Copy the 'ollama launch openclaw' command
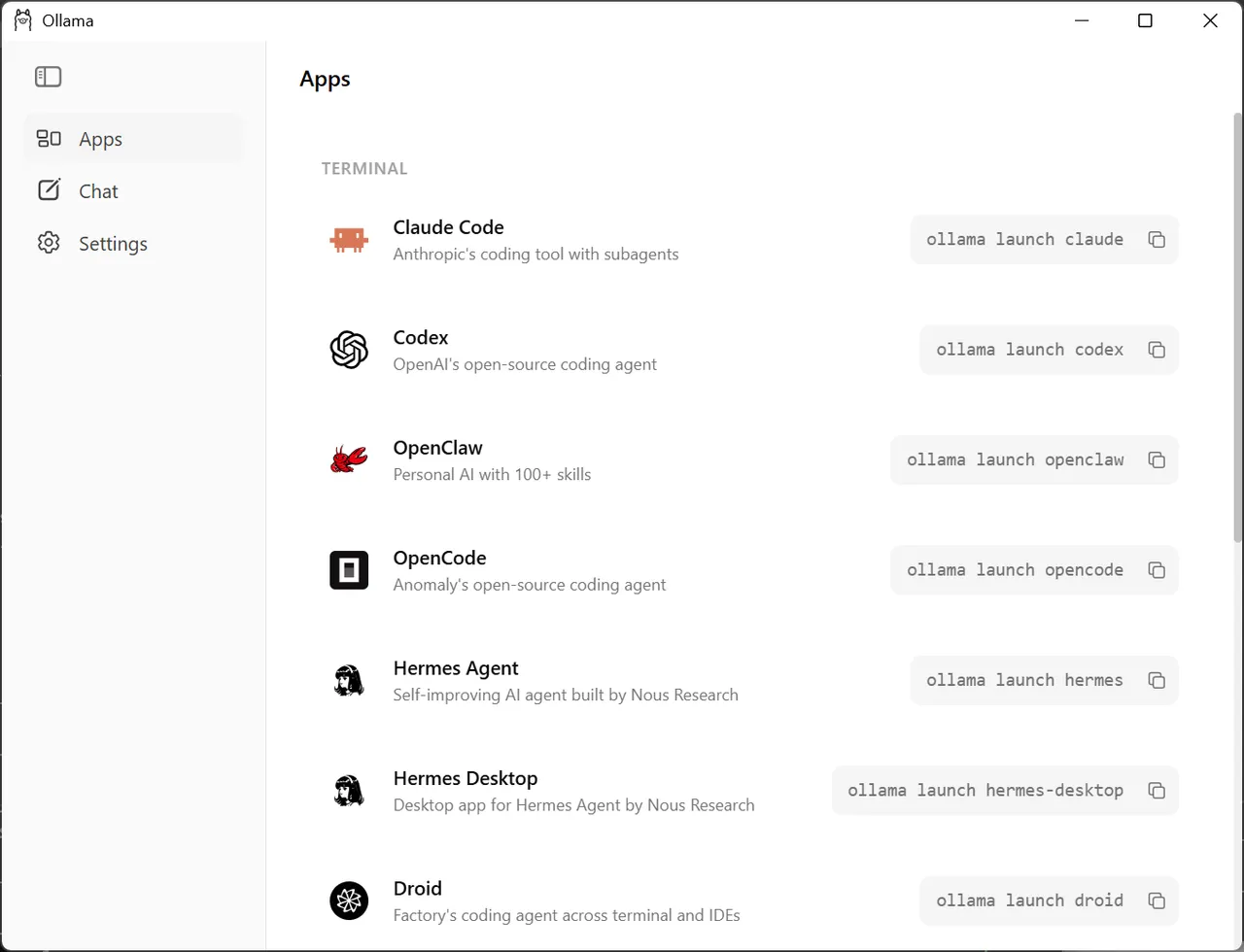This screenshot has height=952, width=1244. point(1157,460)
